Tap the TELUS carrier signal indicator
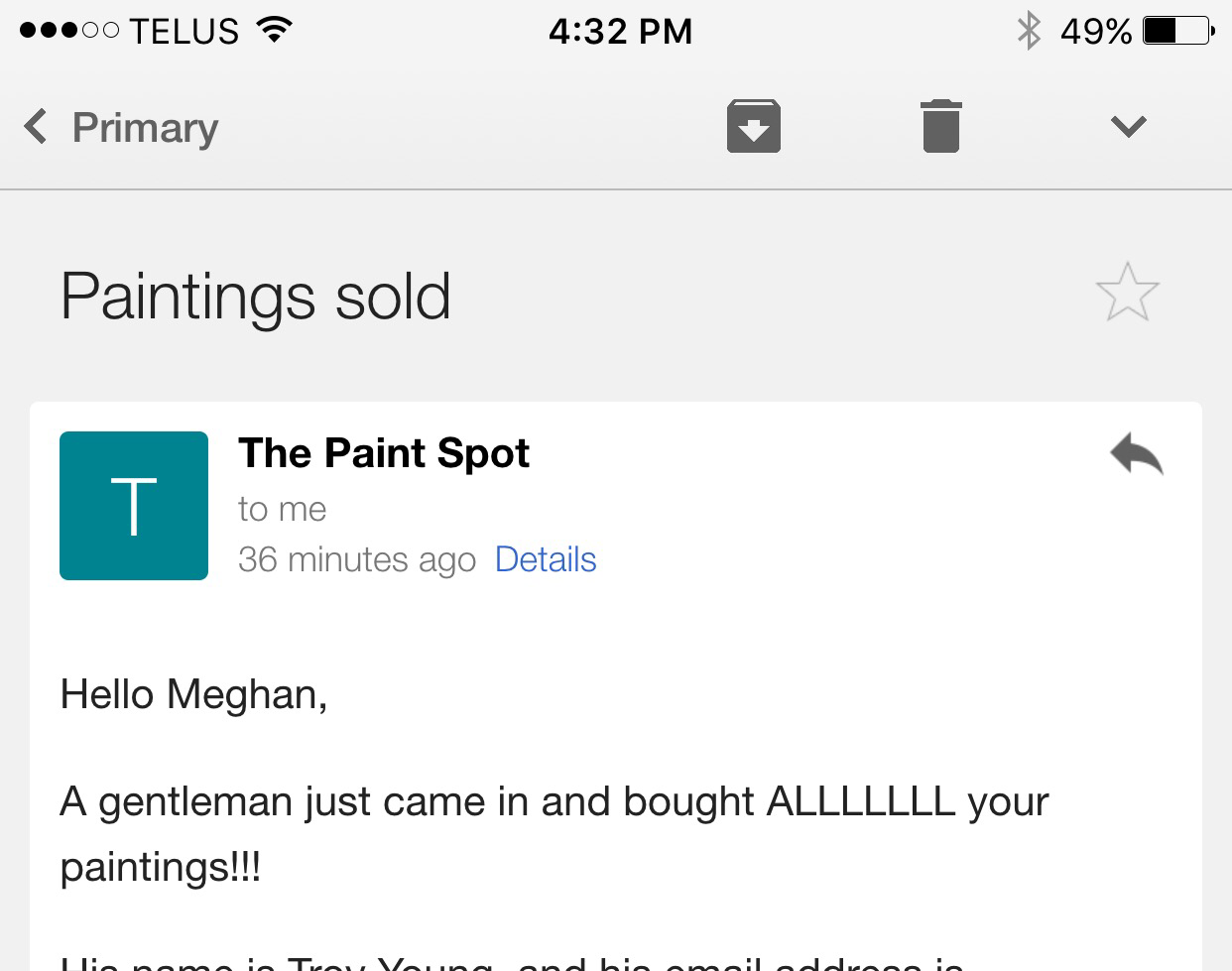This screenshot has width=1232, height=971. click(x=129, y=31)
